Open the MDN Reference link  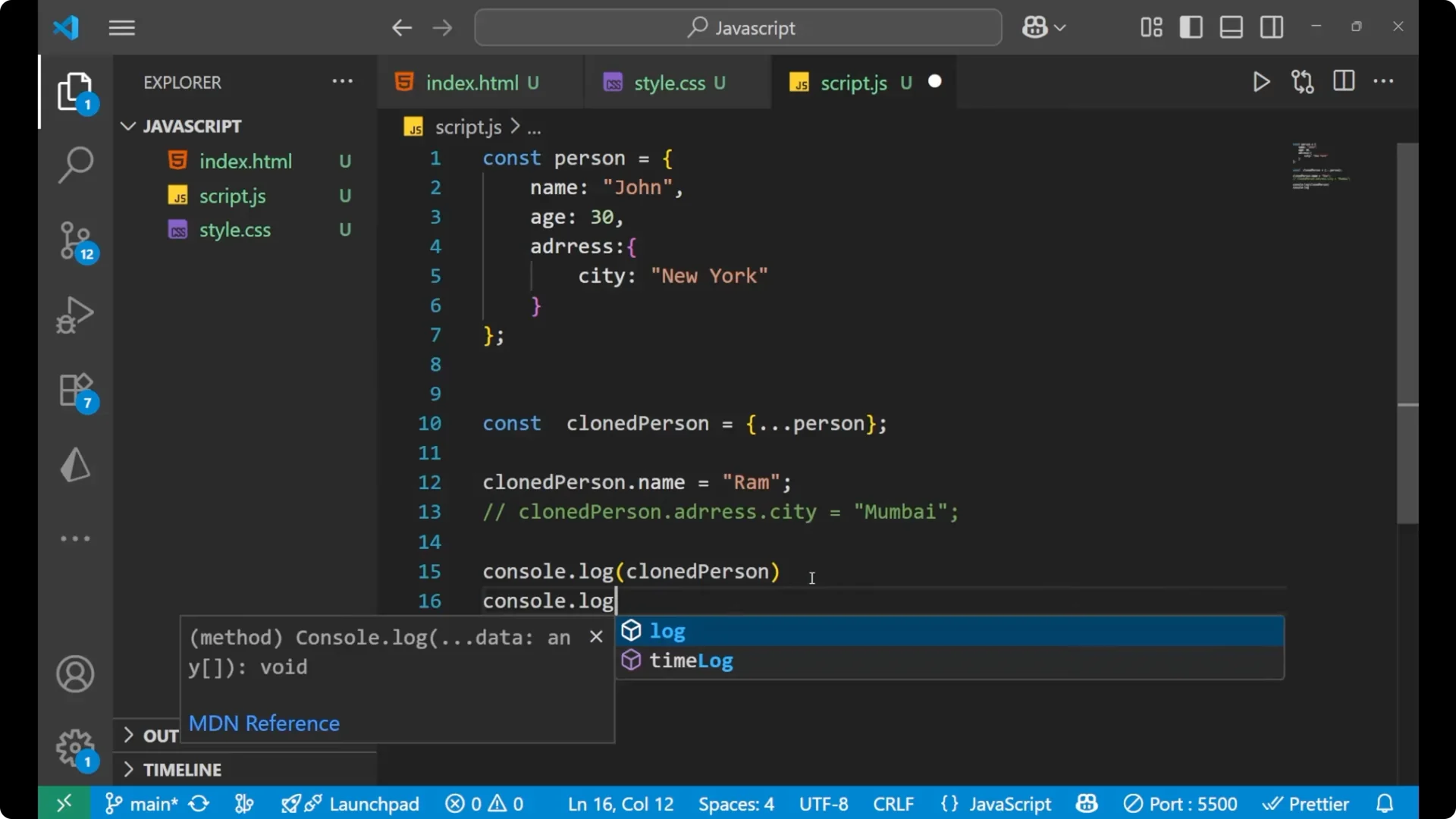point(264,723)
